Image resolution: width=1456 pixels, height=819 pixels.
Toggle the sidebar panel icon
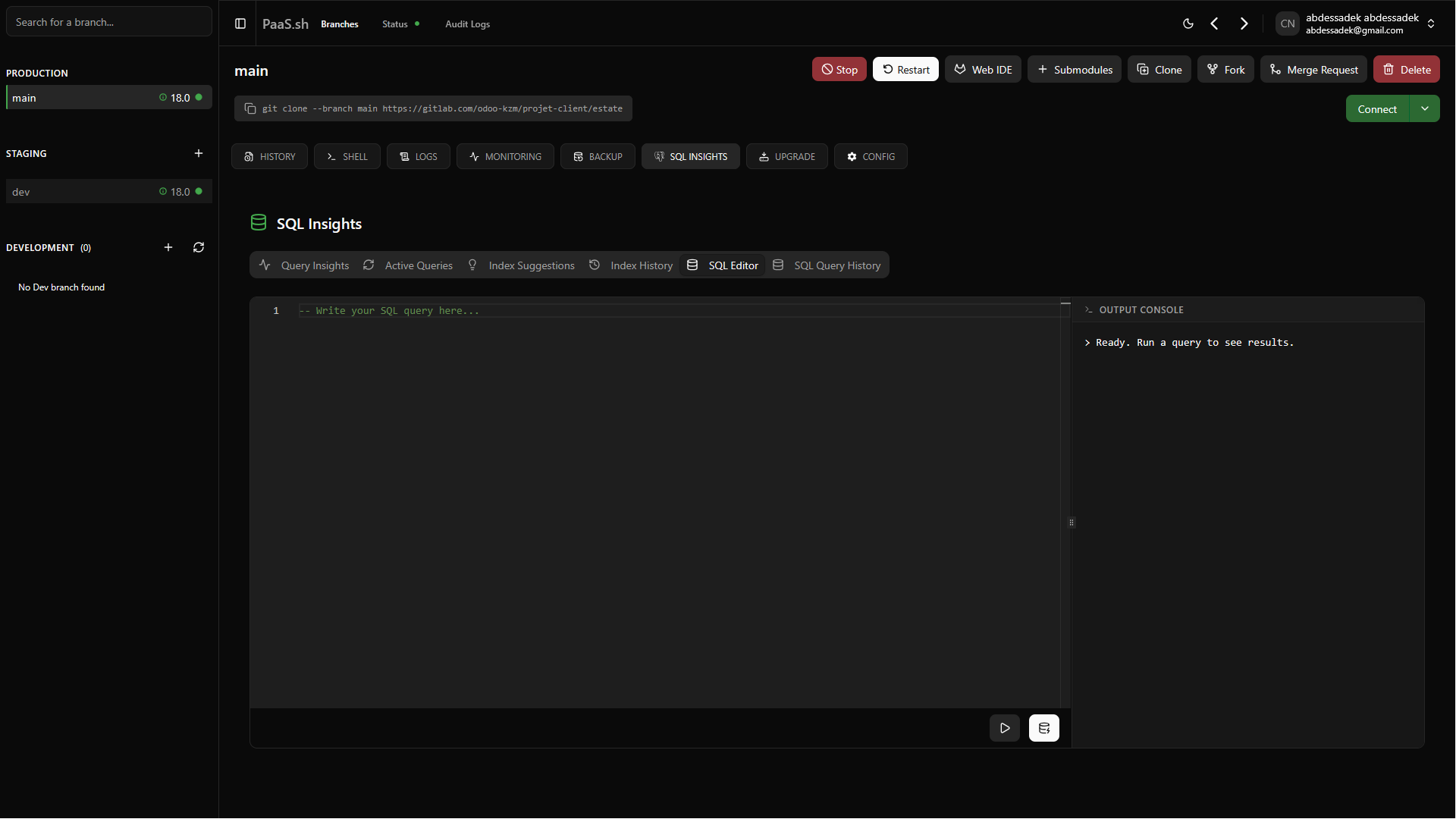pyautogui.click(x=240, y=24)
